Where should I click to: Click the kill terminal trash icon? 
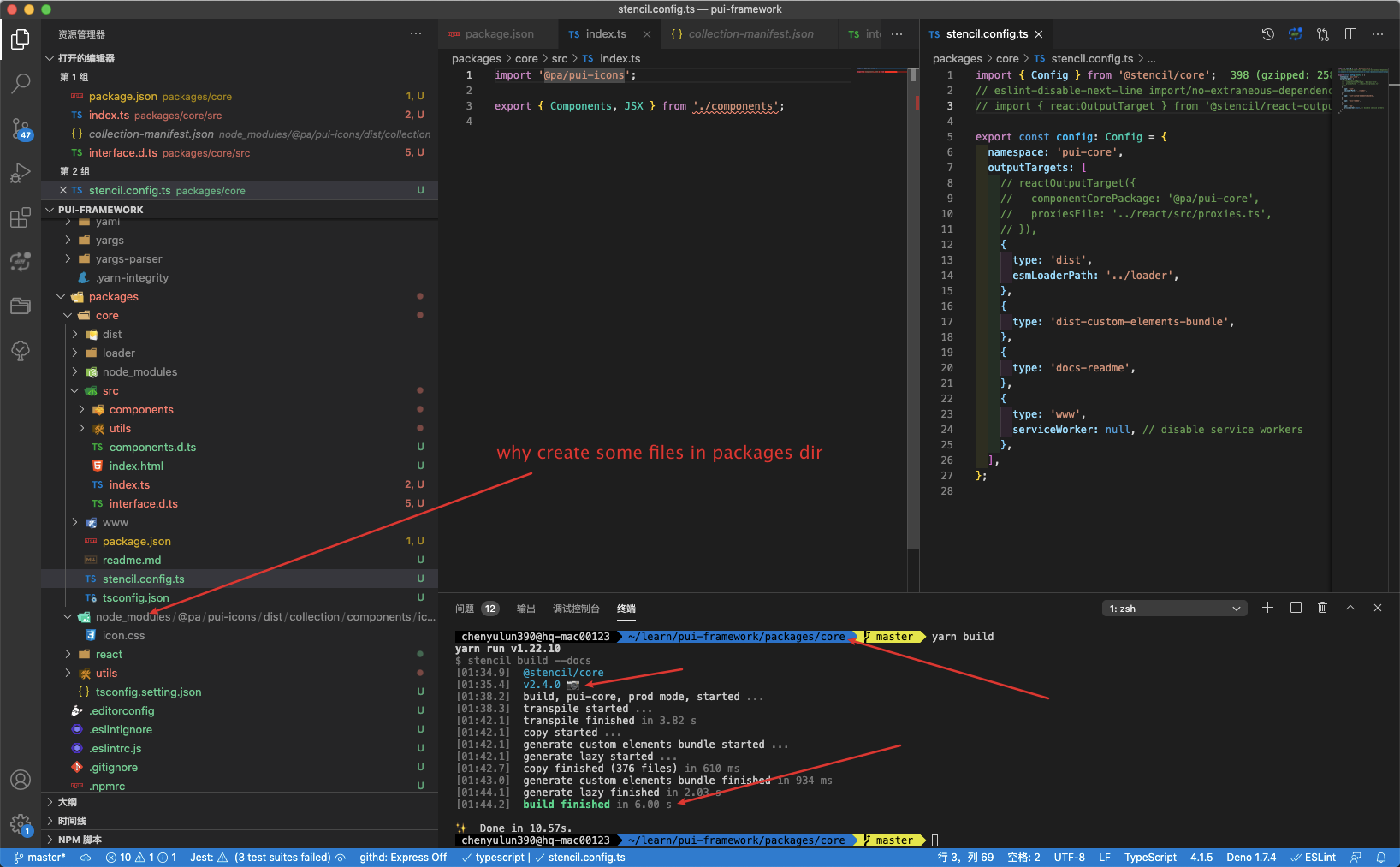click(1322, 608)
